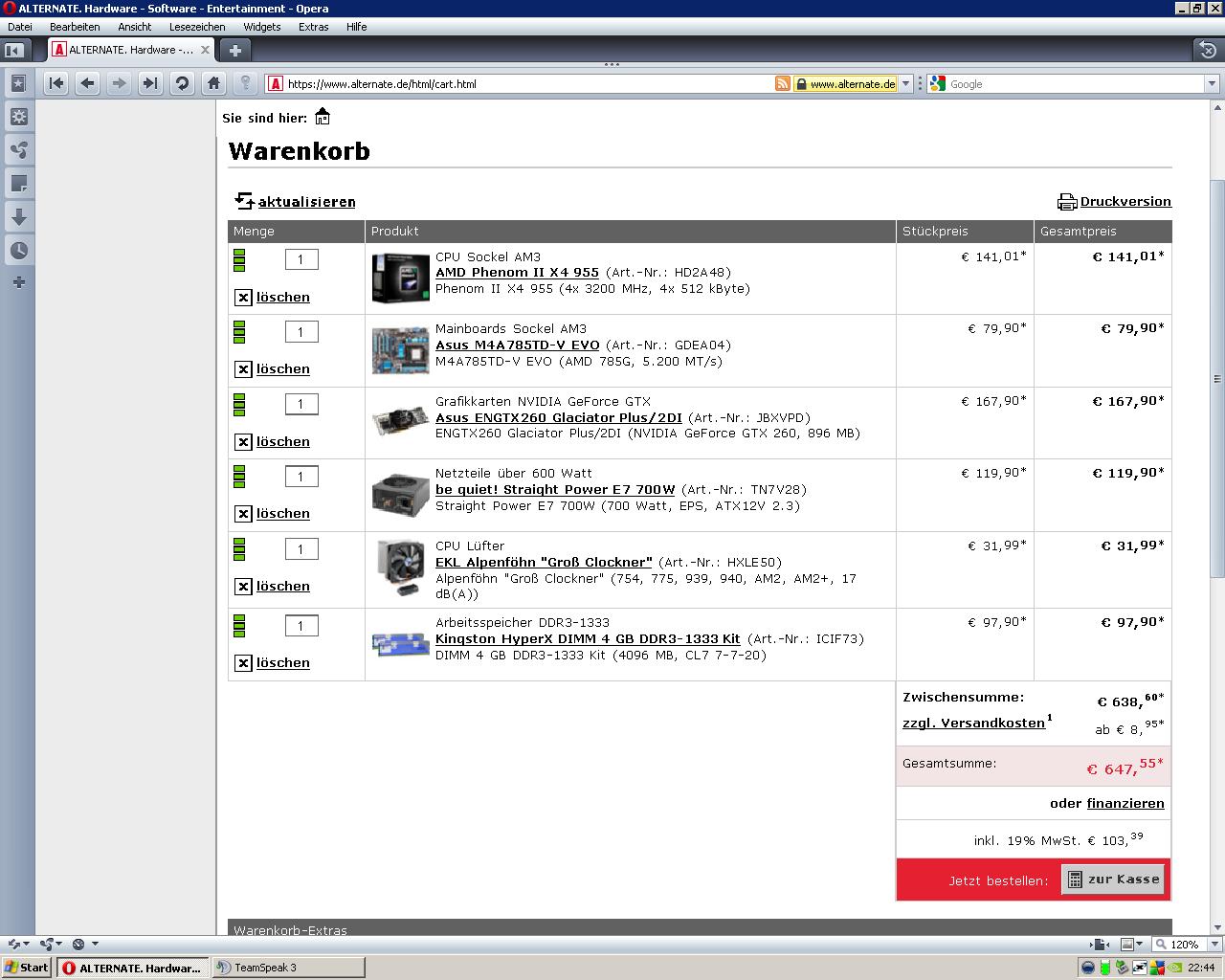Open a new tab with plus button

coord(234,50)
